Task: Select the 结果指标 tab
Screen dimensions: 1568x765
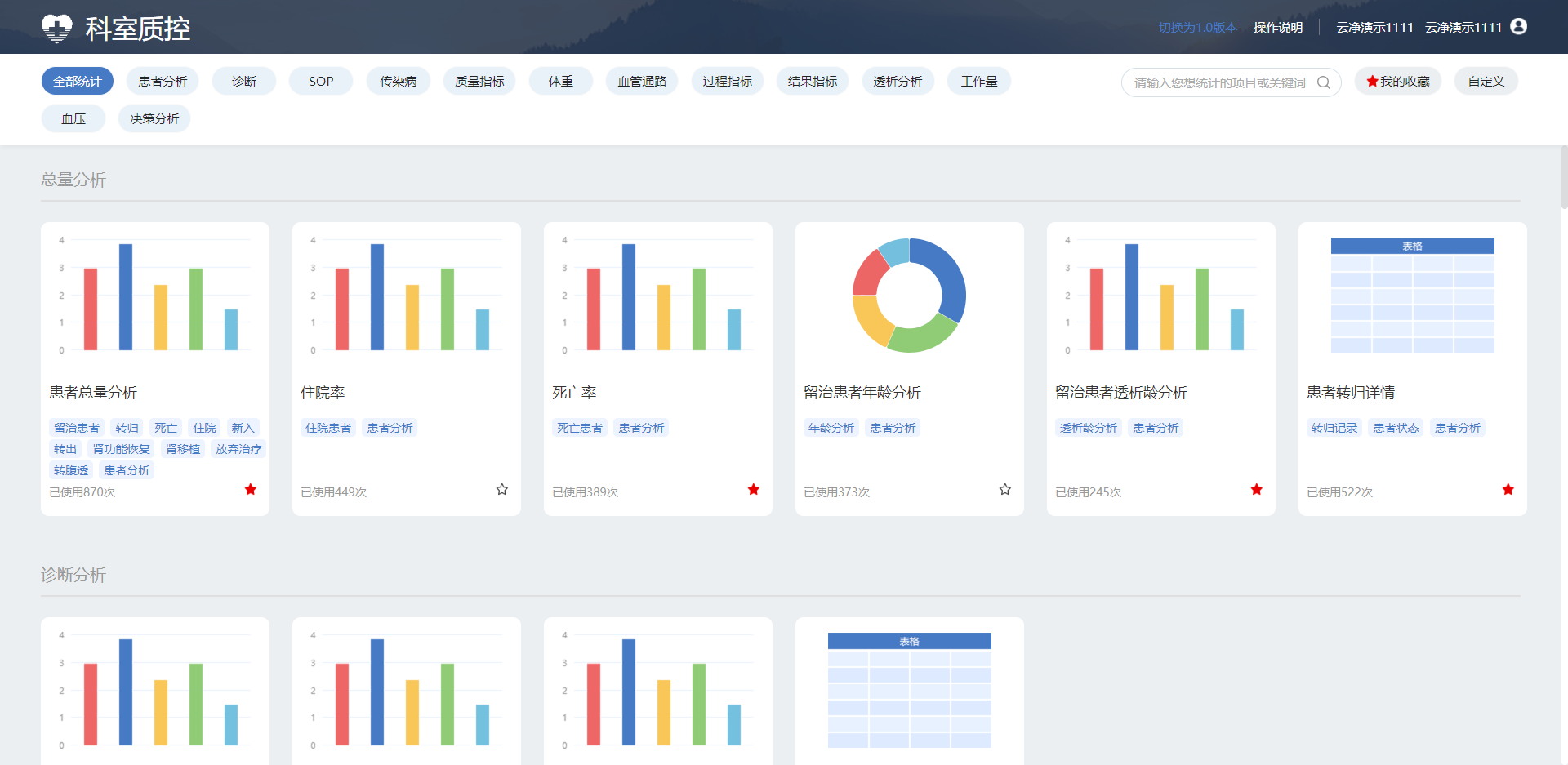Action: coord(813,82)
